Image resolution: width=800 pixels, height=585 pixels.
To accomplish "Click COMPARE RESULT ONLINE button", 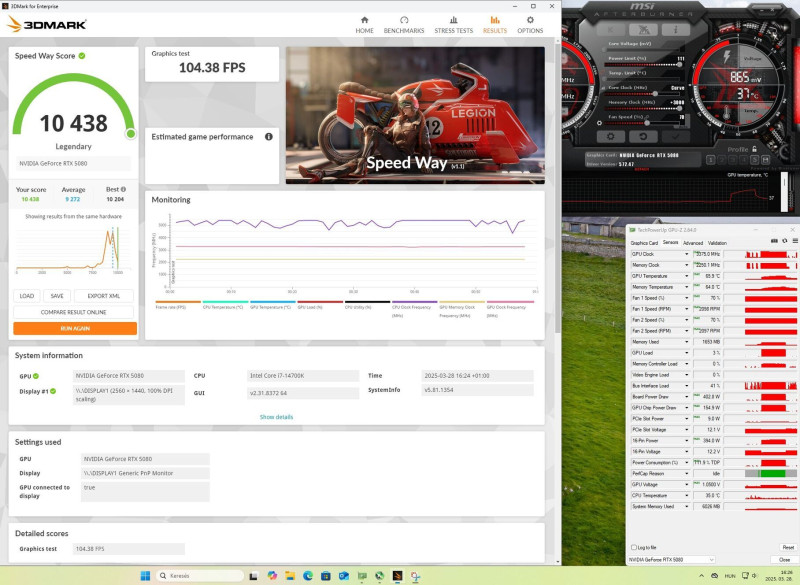I will point(73,312).
